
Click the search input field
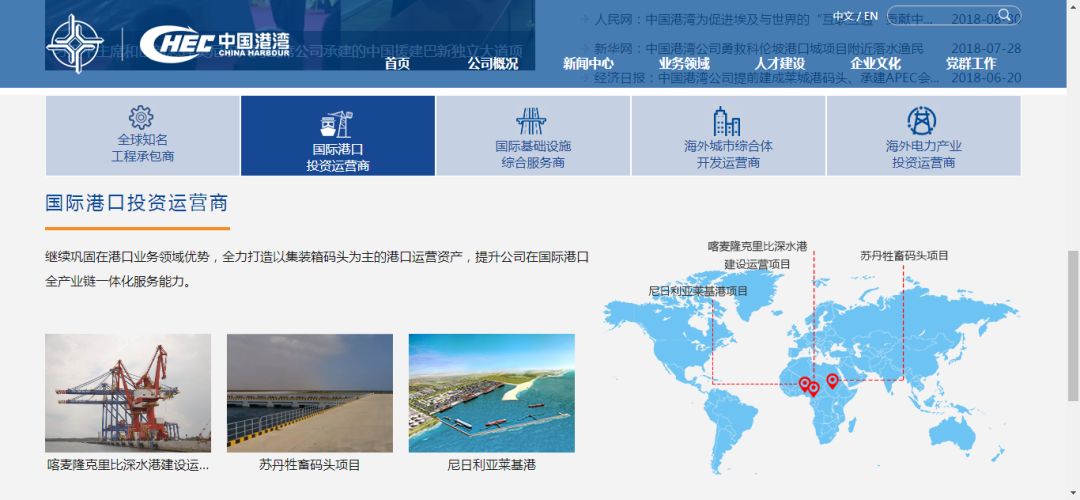click(x=940, y=17)
